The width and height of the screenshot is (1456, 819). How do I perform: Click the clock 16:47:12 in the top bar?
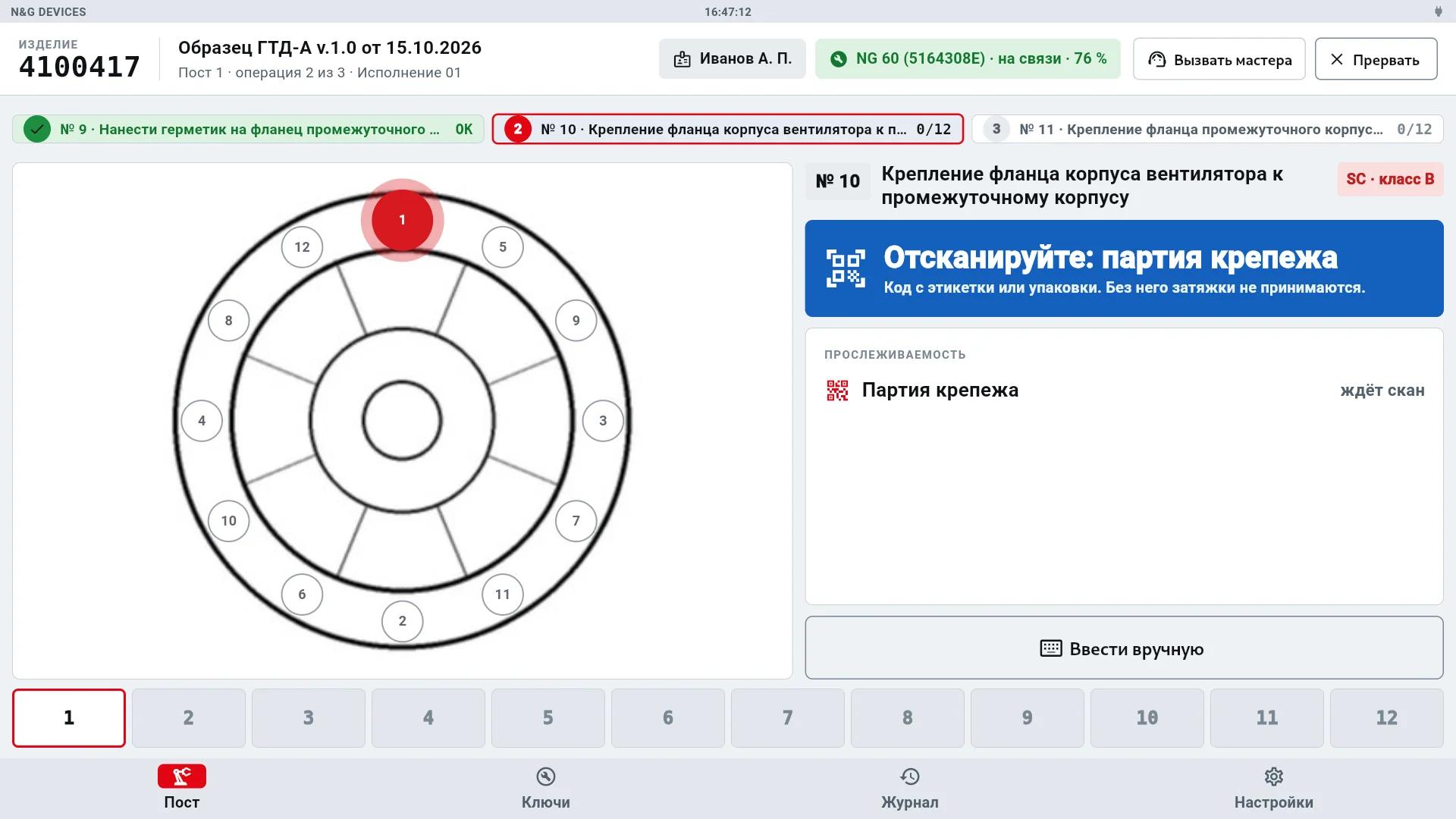tap(728, 11)
